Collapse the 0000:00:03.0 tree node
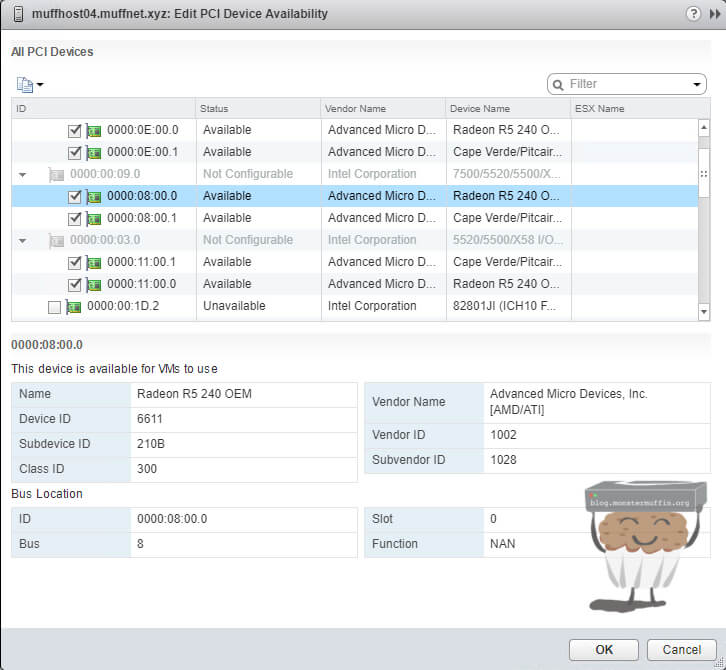Image resolution: width=726 pixels, height=670 pixels. click(x=22, y=240)
